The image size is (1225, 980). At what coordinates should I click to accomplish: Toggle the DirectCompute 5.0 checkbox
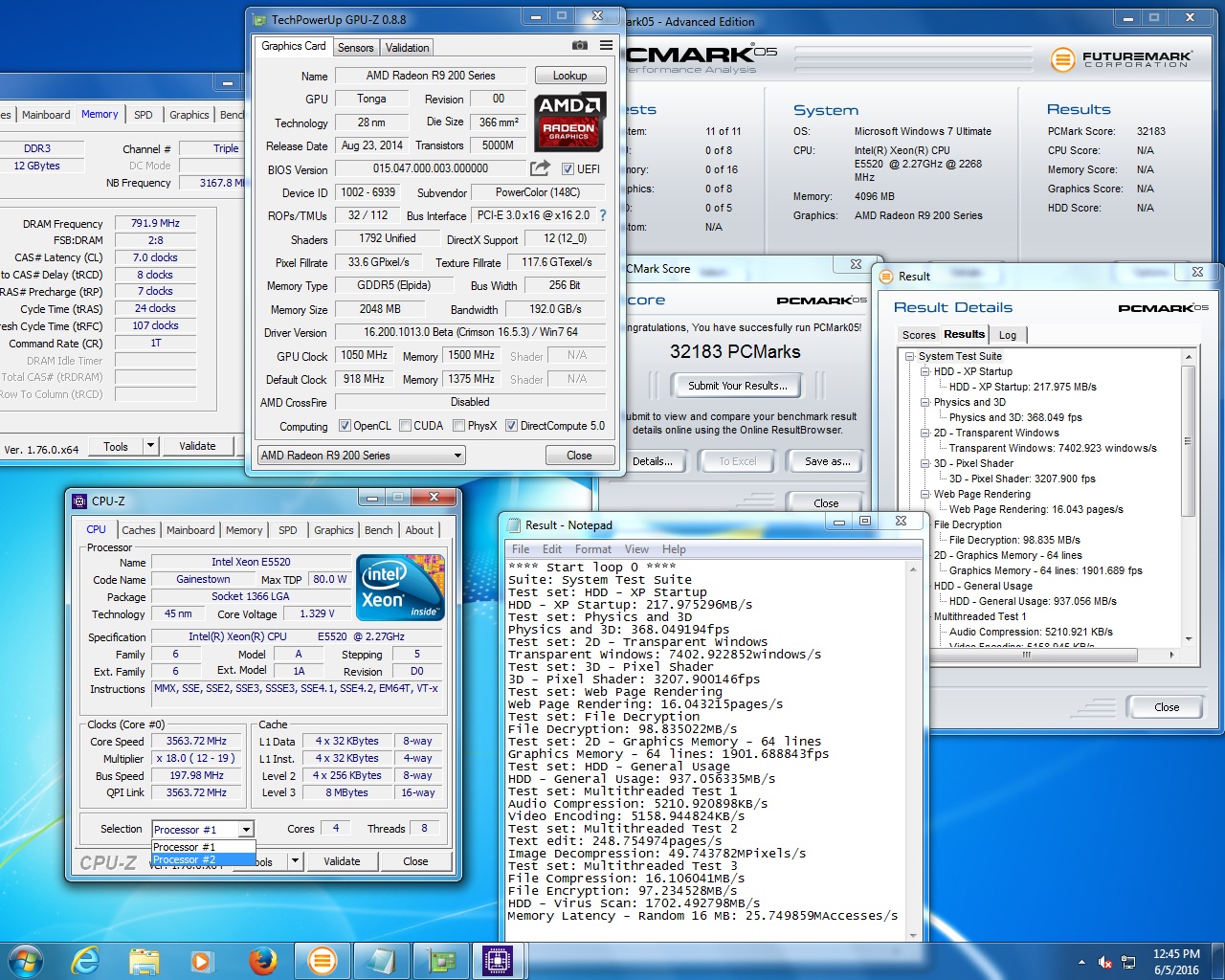[511, 426]
